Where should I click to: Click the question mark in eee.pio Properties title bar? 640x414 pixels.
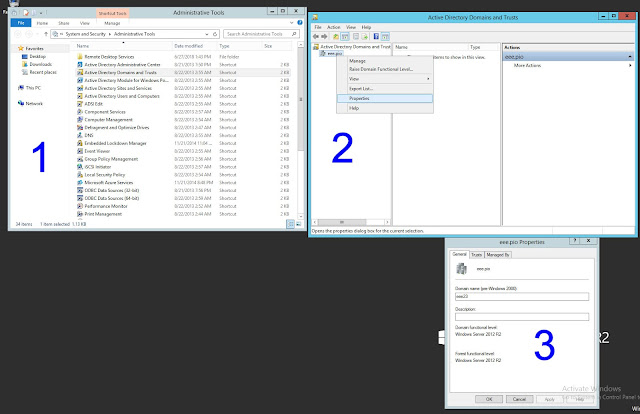click(x=575, y=241)
